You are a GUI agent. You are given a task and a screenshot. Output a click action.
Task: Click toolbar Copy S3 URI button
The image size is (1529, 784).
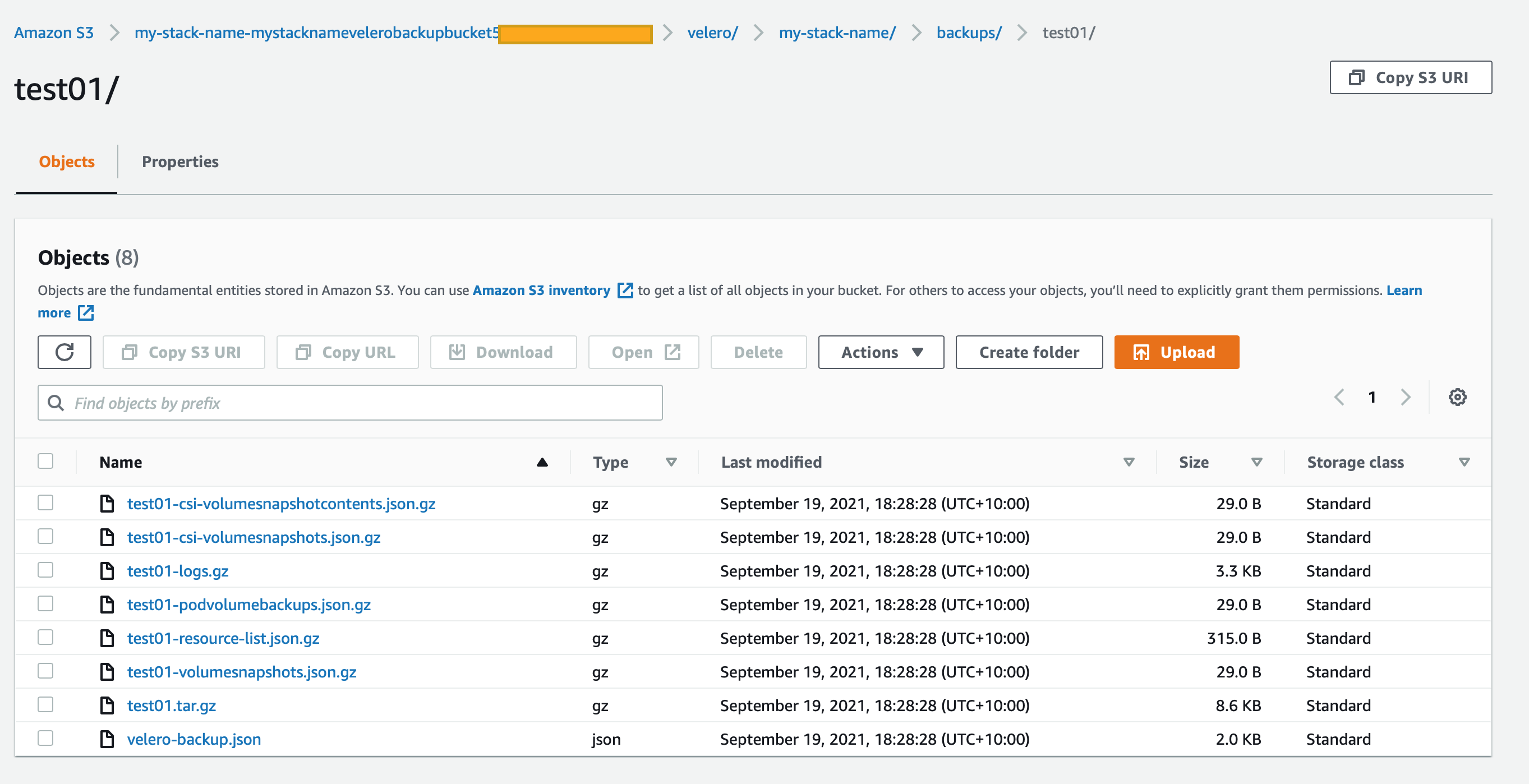pos(183,353)
